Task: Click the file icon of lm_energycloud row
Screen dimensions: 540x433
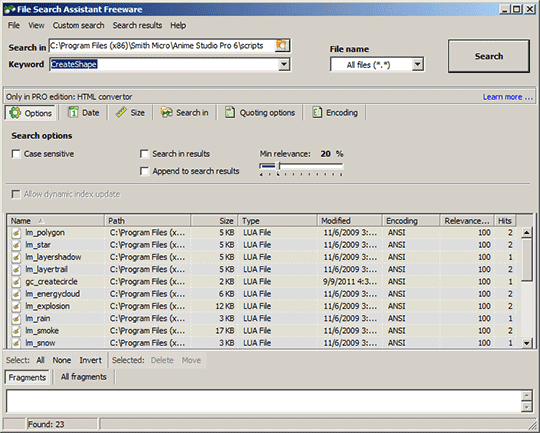Action: [16, 294]
